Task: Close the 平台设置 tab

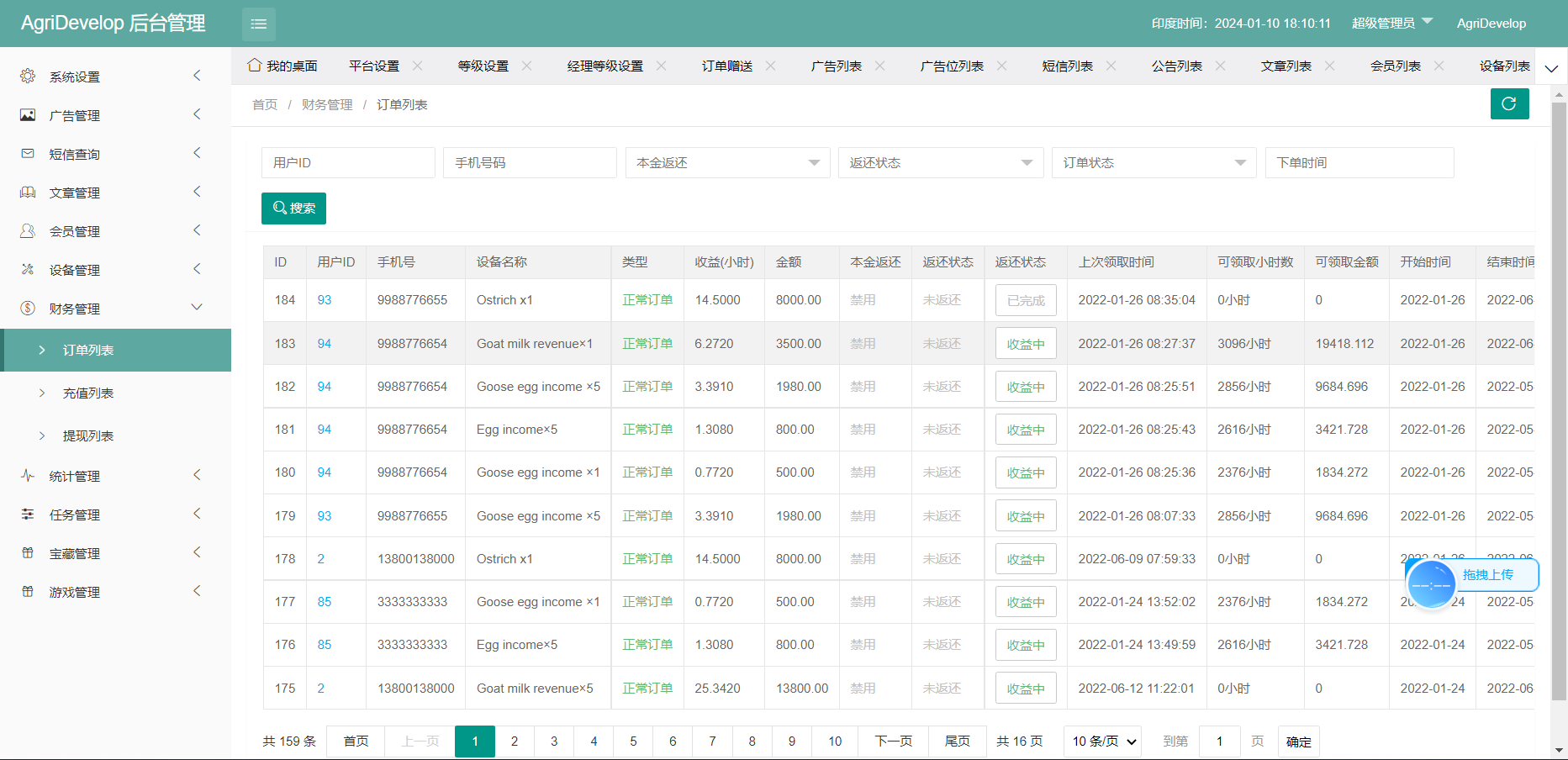Action: pyautogui.click(x=418, y=66)
